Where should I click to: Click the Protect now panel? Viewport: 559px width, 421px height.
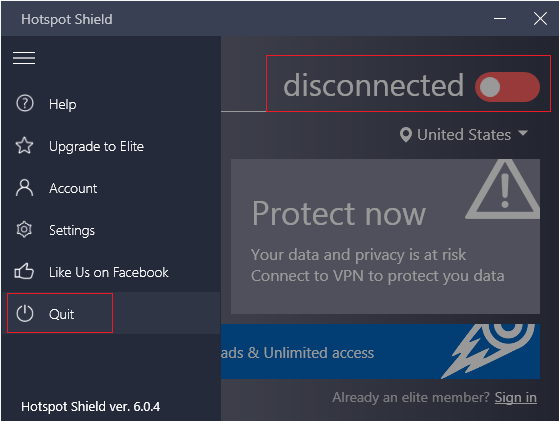(x=385, y=236)
